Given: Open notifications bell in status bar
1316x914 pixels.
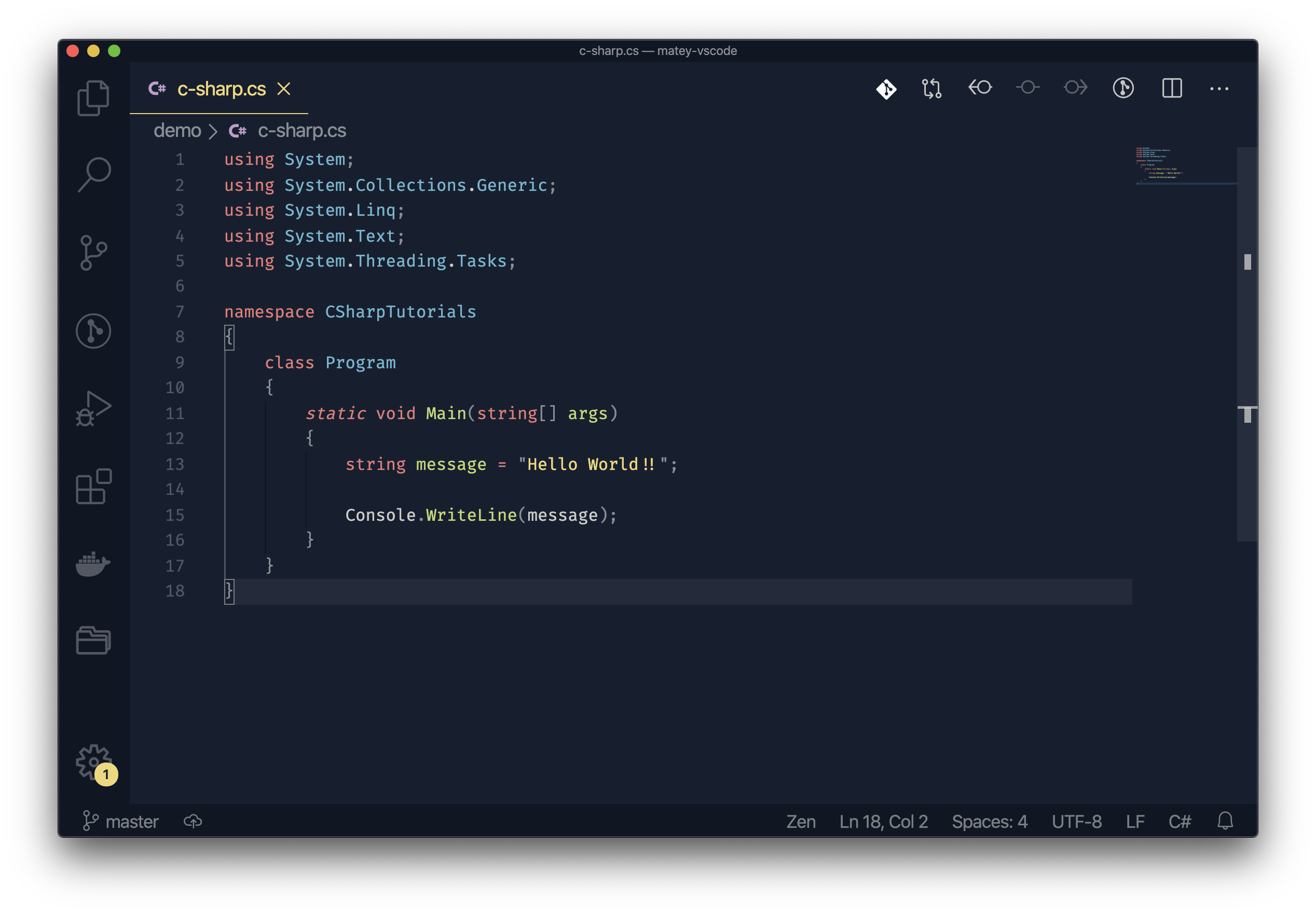Looking at the screenshot, I should coord(1225,821).
